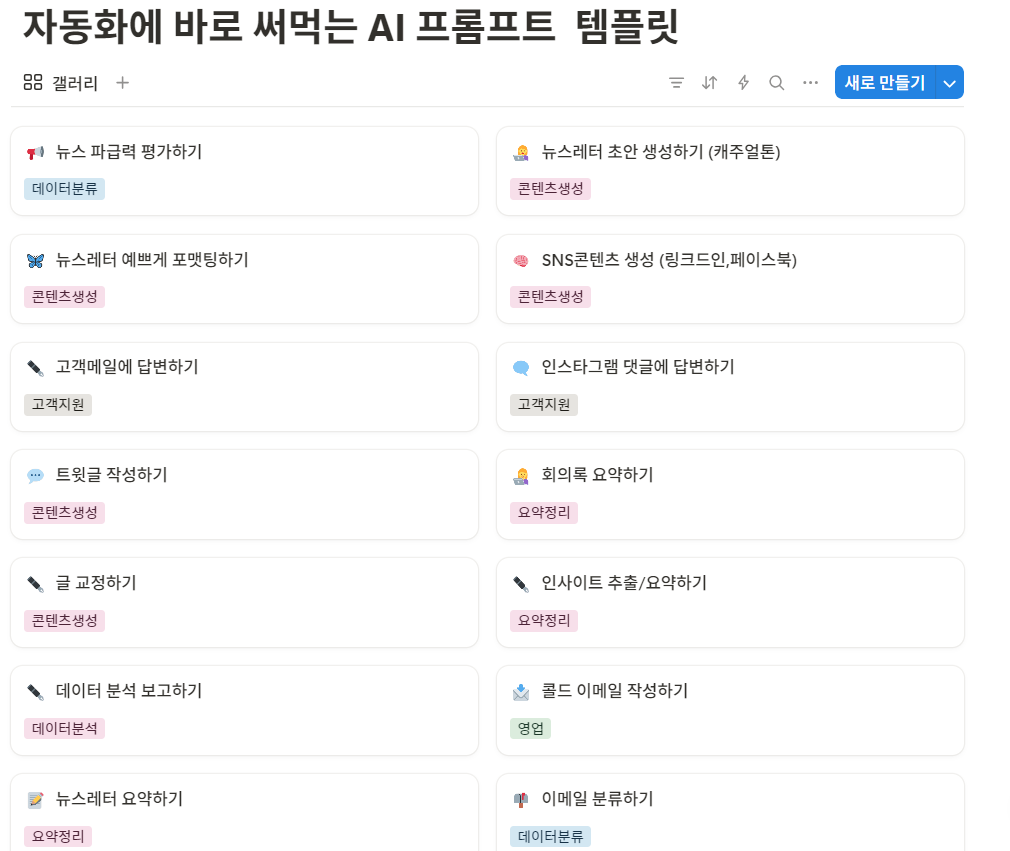Click the search magnifier icon
Viewport: 1010px width, 851px height.
tap(776, 82)
